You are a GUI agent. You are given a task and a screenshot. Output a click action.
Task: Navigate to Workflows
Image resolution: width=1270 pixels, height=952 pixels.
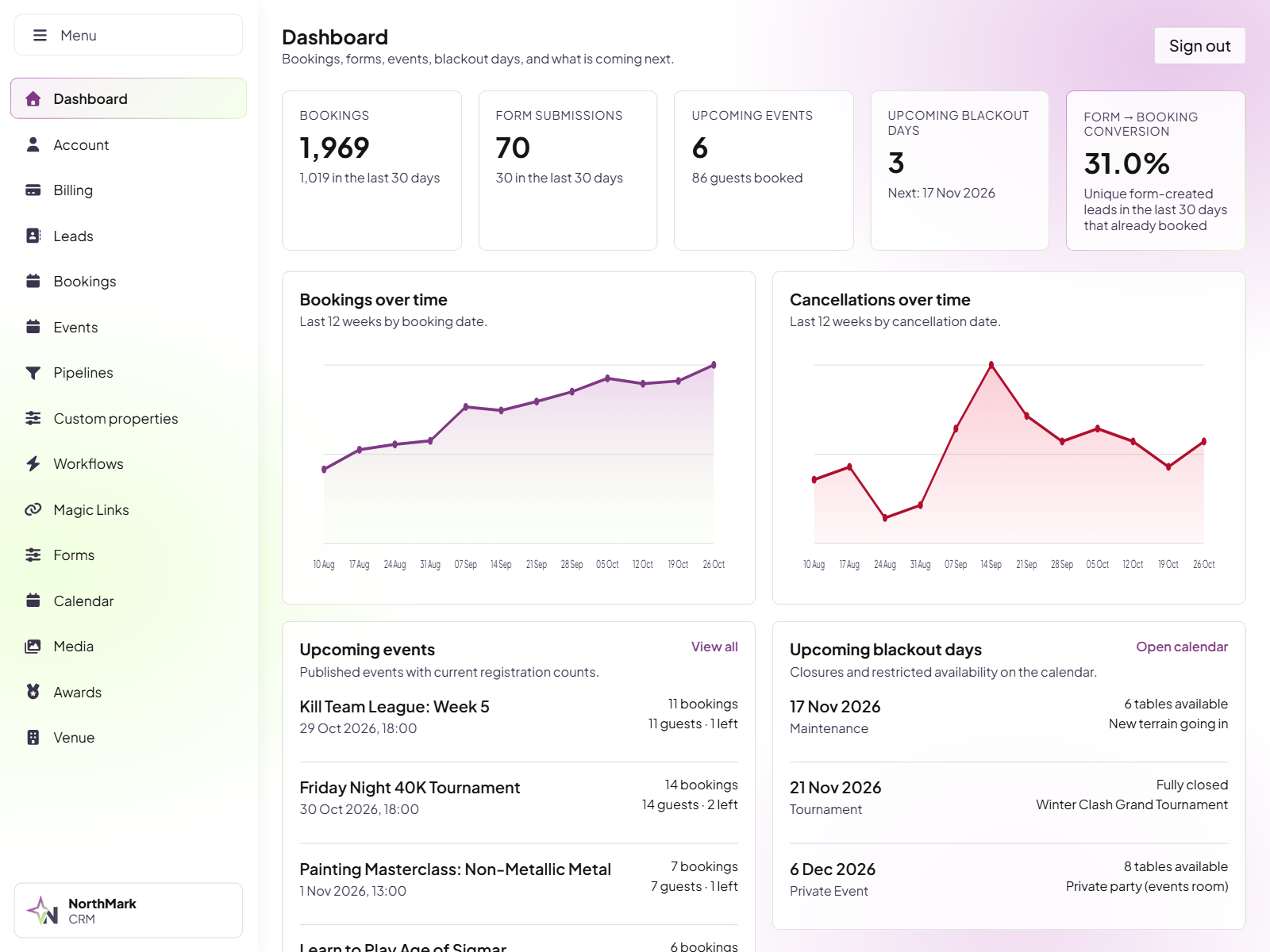tap(129, 463)
